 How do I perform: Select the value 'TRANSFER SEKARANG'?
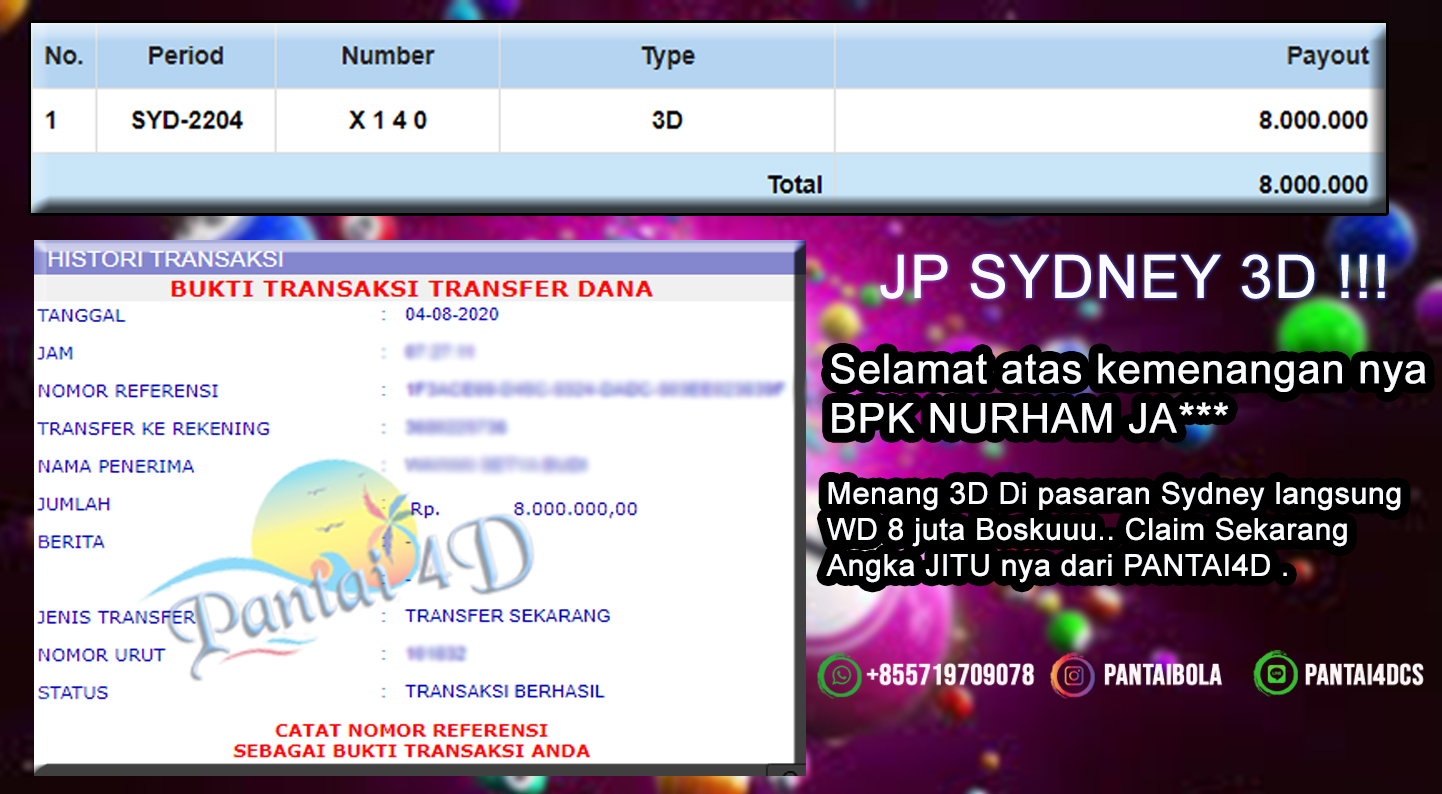508,616
